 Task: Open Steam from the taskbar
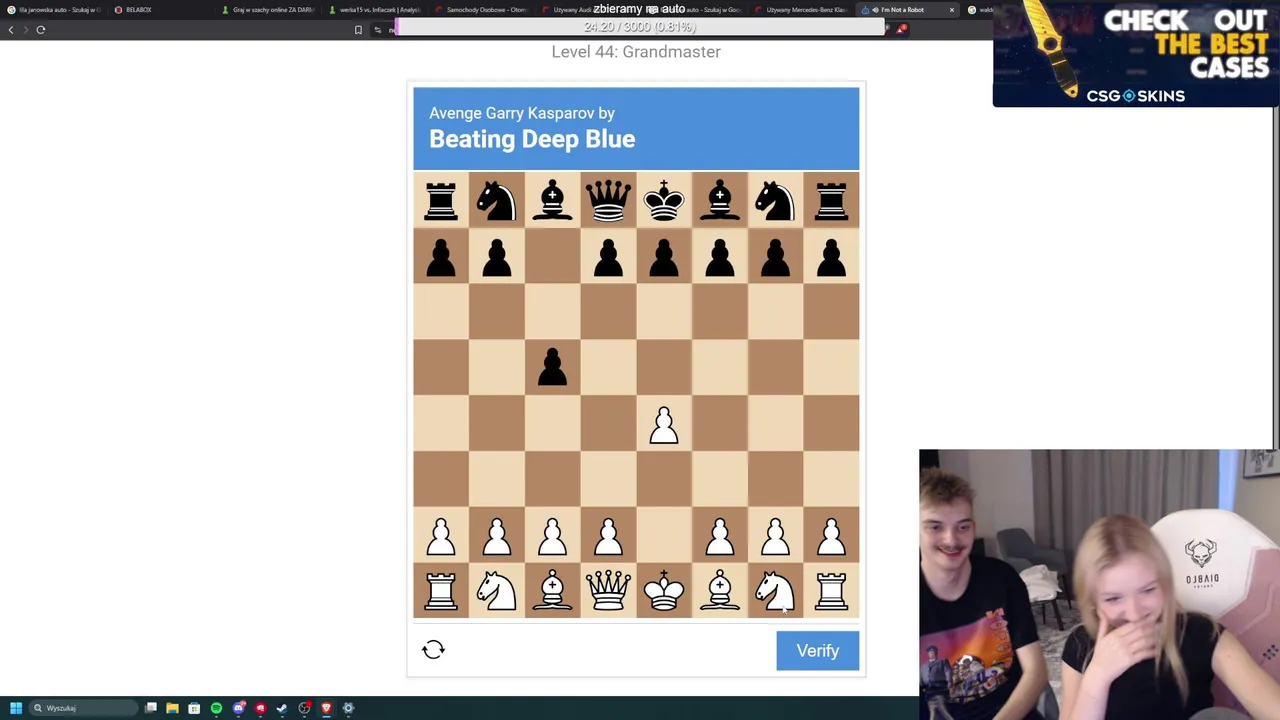[282, 708]
